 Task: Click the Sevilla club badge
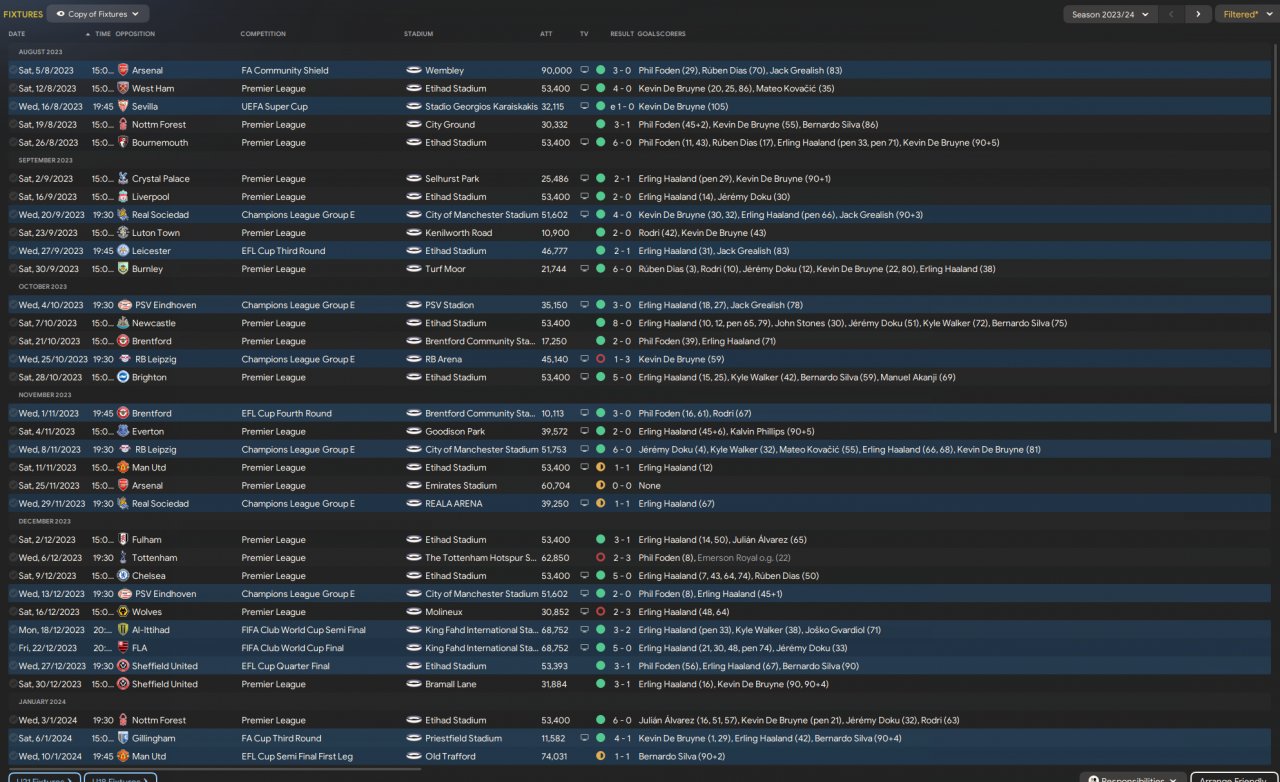tap(123, 107)
